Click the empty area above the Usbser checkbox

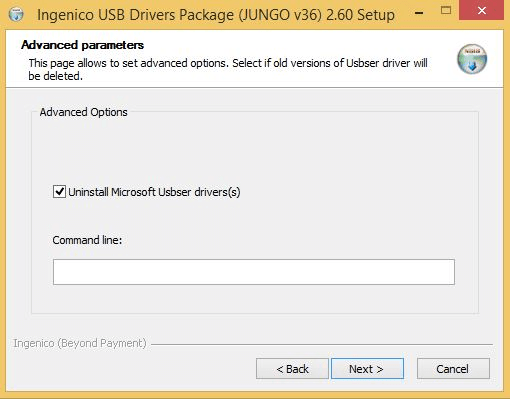pyautogui.click(x=254, y=150)
